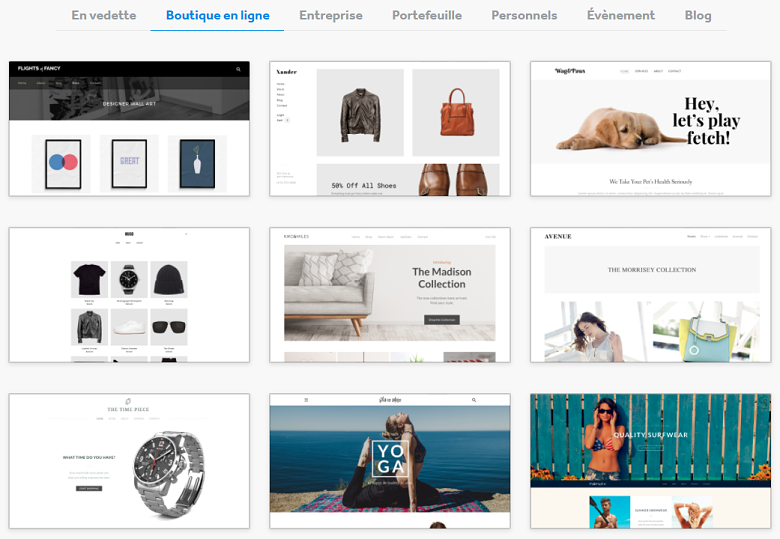Image resolution: width=780 pixels, height=539 pixels.
Task: Click the black beanie product in Hugo template
Action: [x=169, y=279]
